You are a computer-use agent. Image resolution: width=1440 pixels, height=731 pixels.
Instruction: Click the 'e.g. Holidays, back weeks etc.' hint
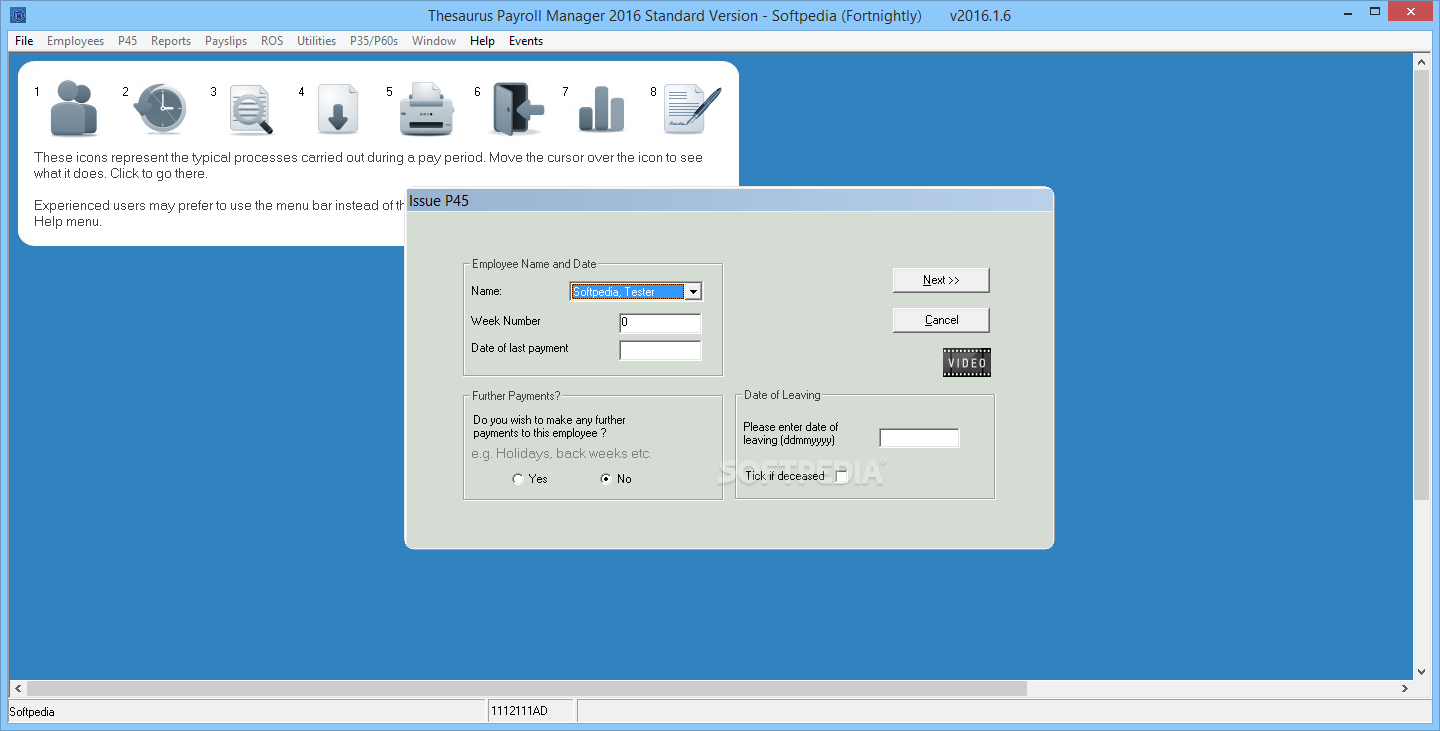coord(561,453)
